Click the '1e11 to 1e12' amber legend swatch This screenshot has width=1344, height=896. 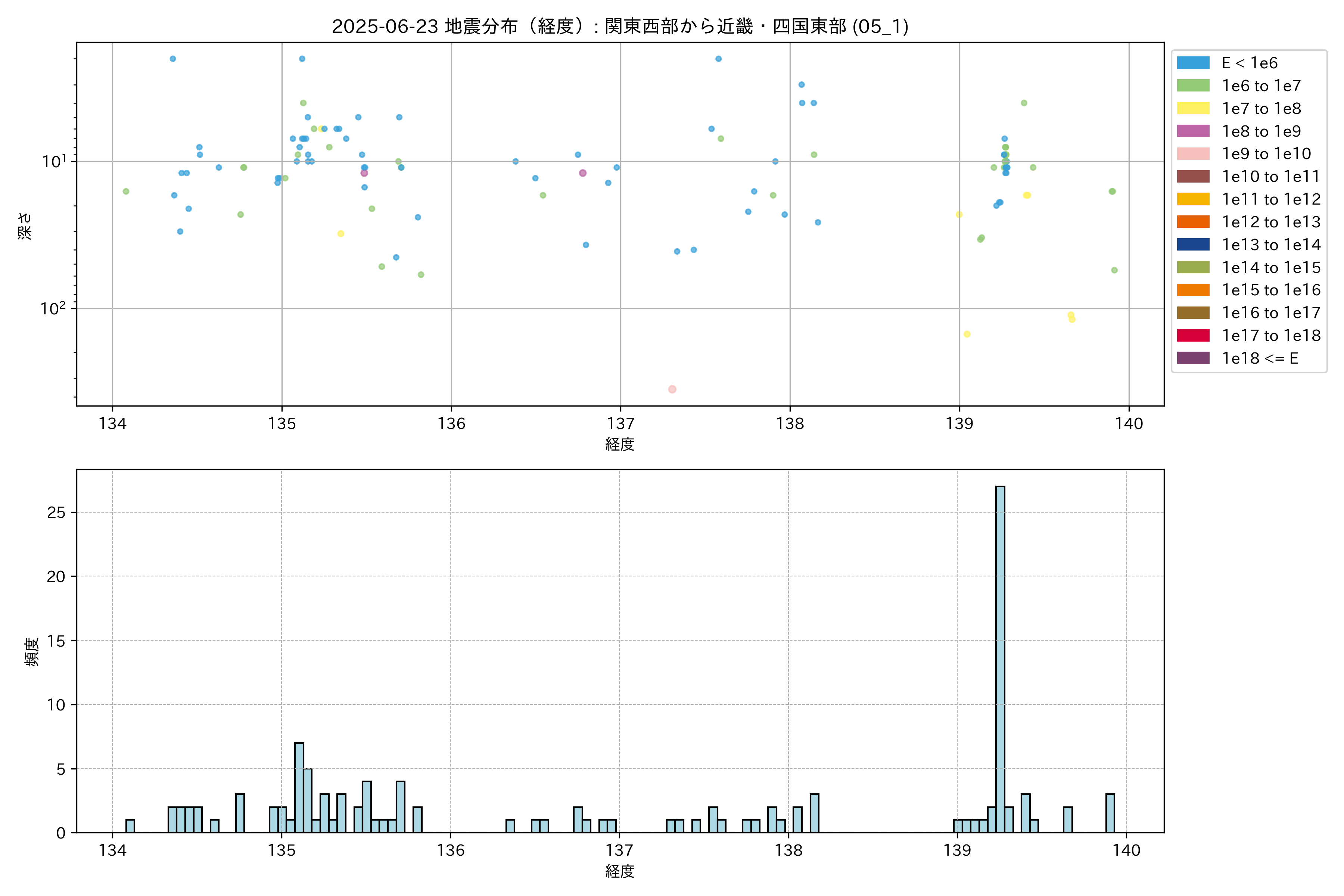(x=1193, y=199)
